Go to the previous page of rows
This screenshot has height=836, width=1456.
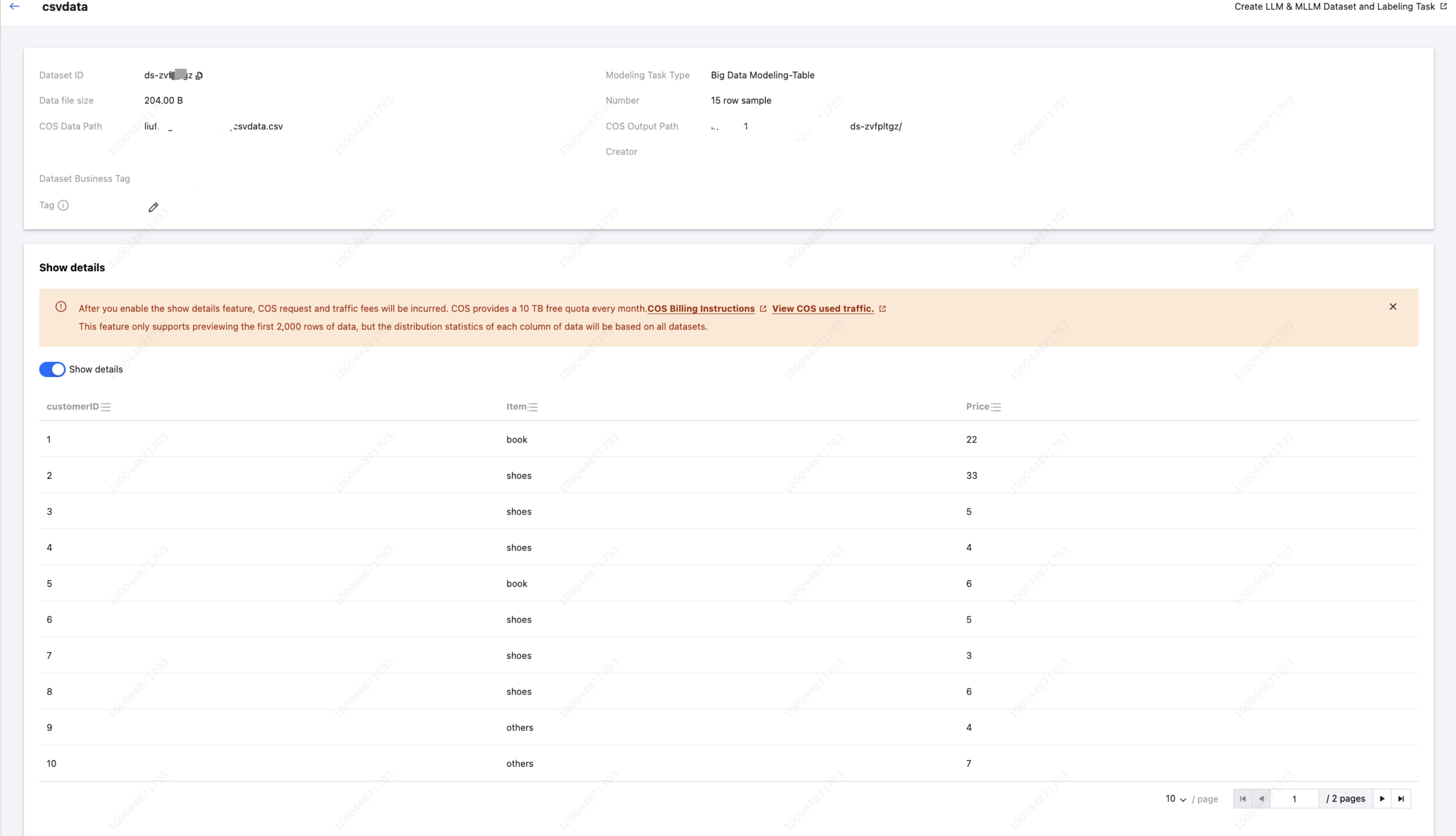coord(1261,799)
